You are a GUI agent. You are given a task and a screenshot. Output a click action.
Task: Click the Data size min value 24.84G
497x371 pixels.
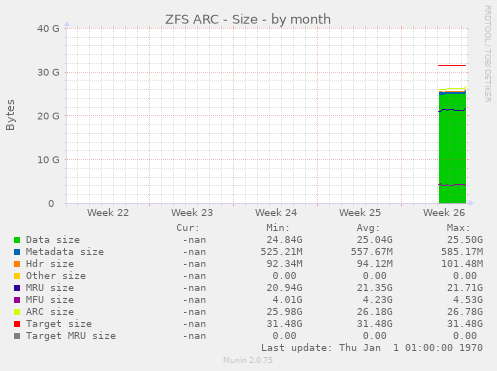pyautogui.click(x=284, y=240)
